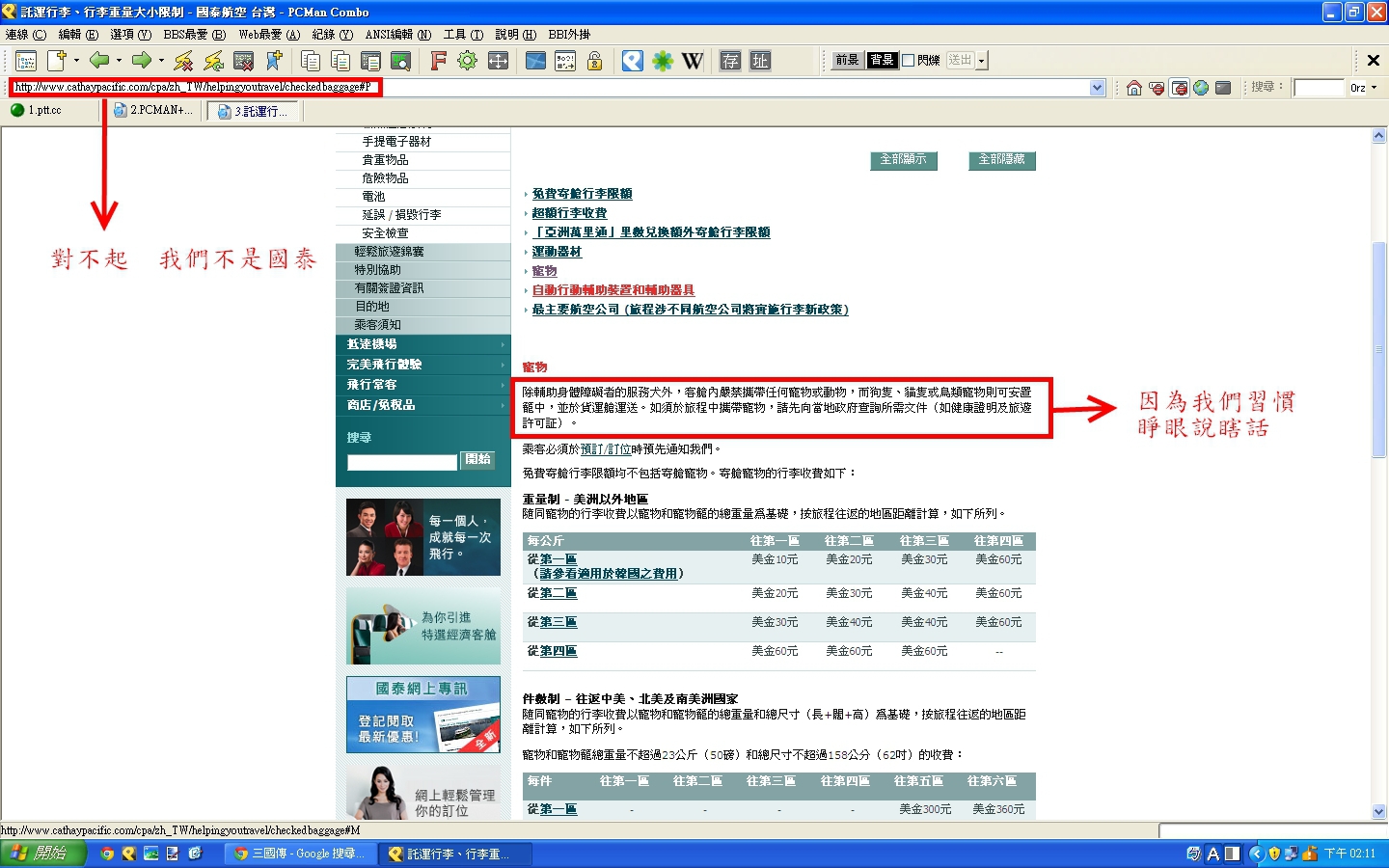Click the page vertical scrollbar thumb
The height and width of the screenshot is (868, 1389).
(x=1379, y=350)
